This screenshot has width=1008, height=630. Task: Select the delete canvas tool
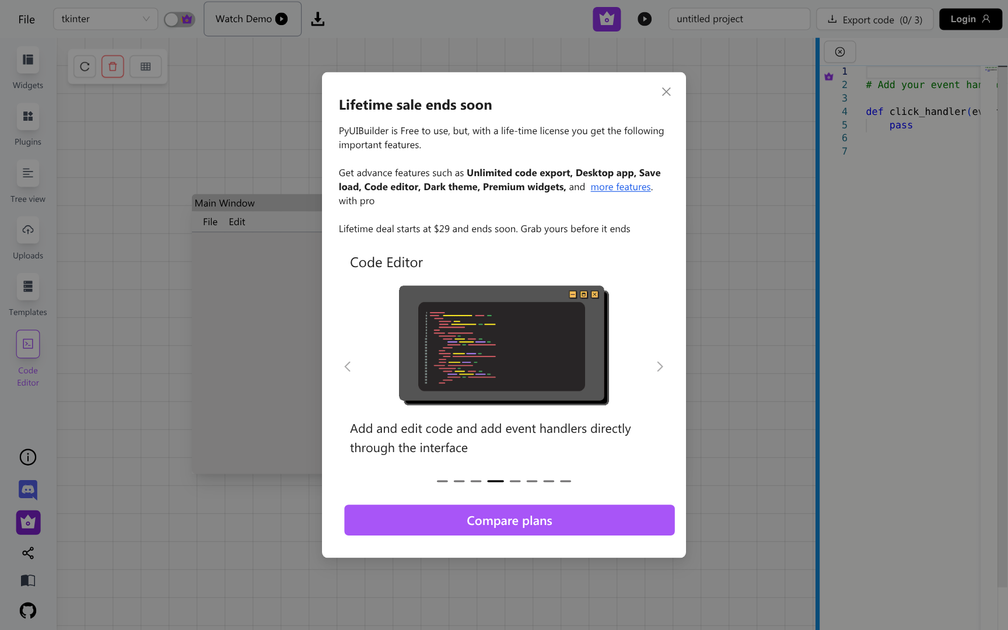tap(112, 66)
